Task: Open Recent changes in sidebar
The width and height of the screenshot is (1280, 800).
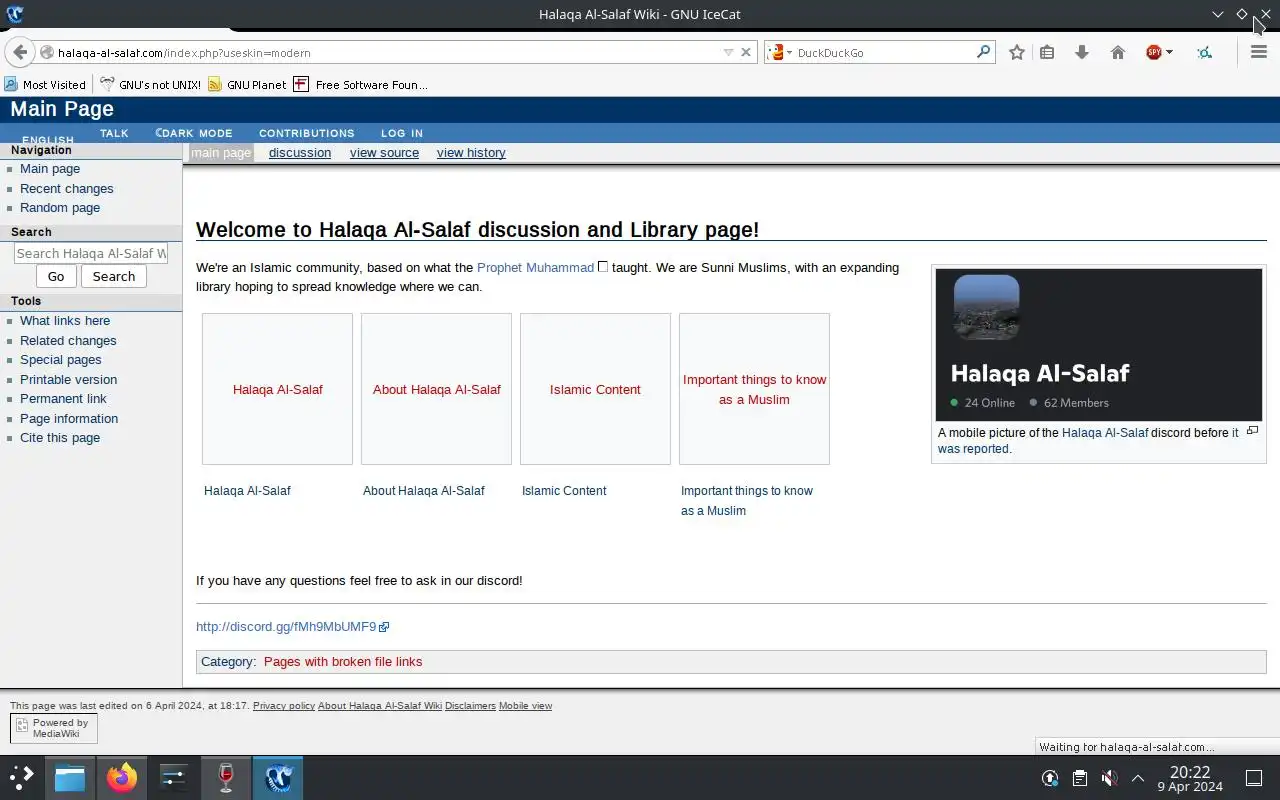Action: pyautogui.click(x=67, y=189)
